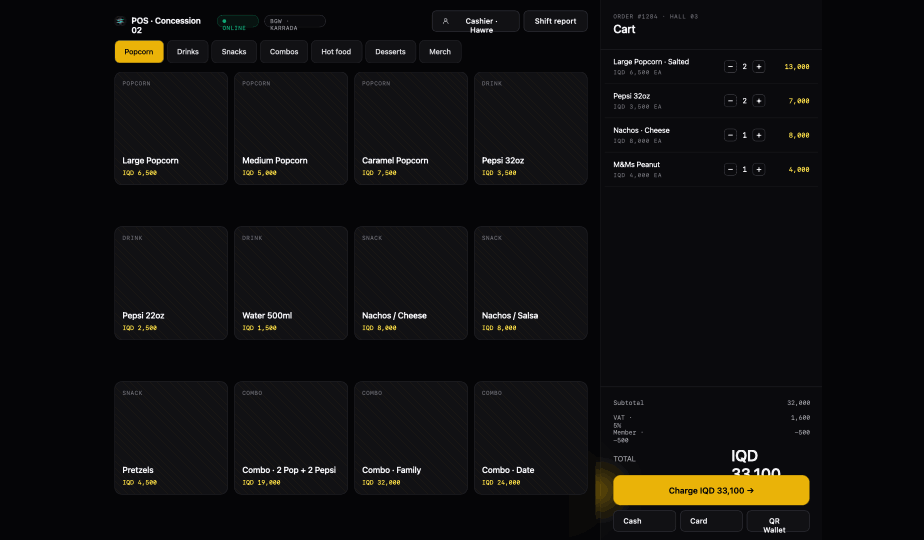This screenshot has height=540, width=924.
Task: Increase M&Ms Peanut cart quantity
Action: 758,169
